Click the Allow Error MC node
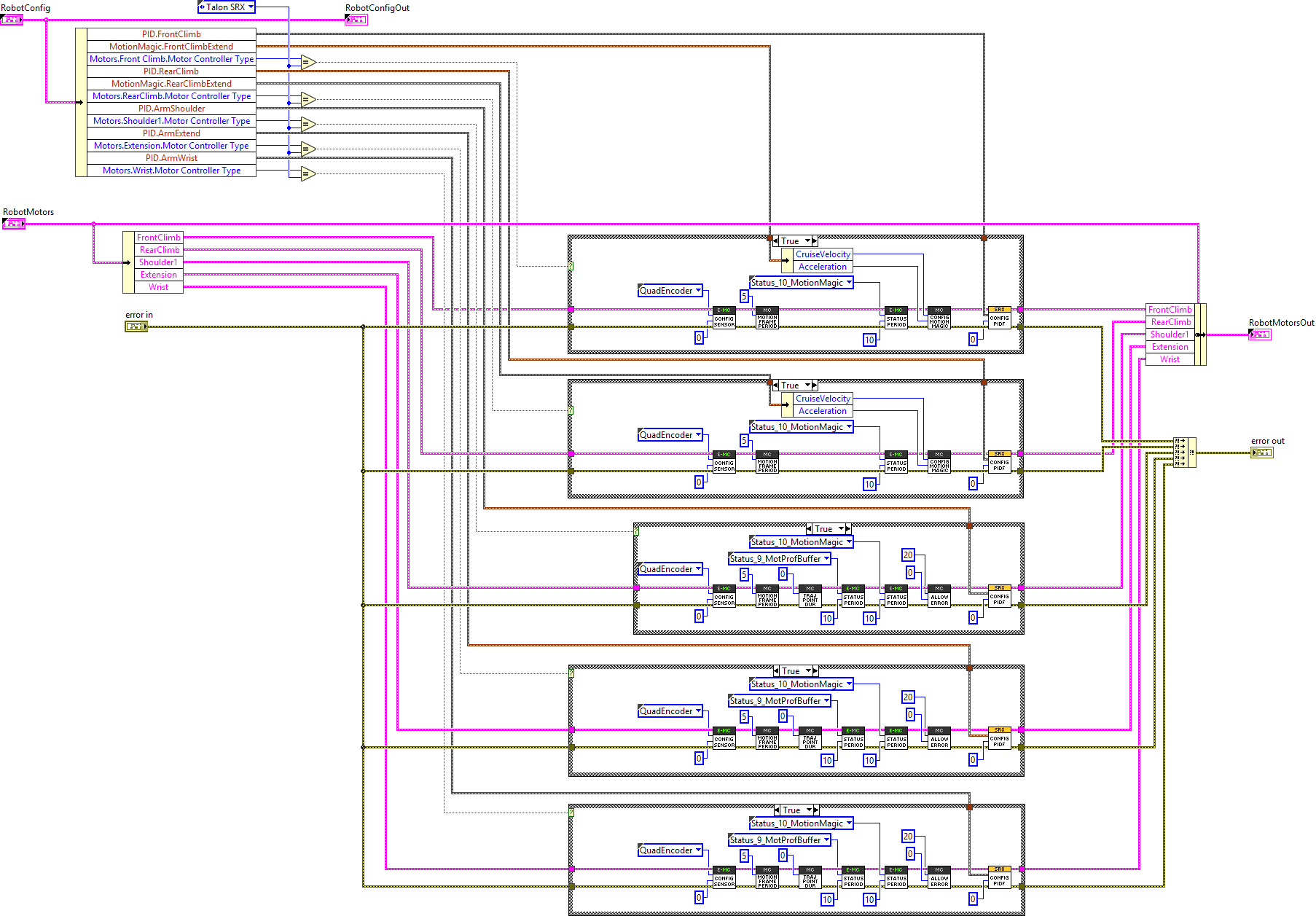This screenshot has height=916, width=1316. (x=939, y=596)
